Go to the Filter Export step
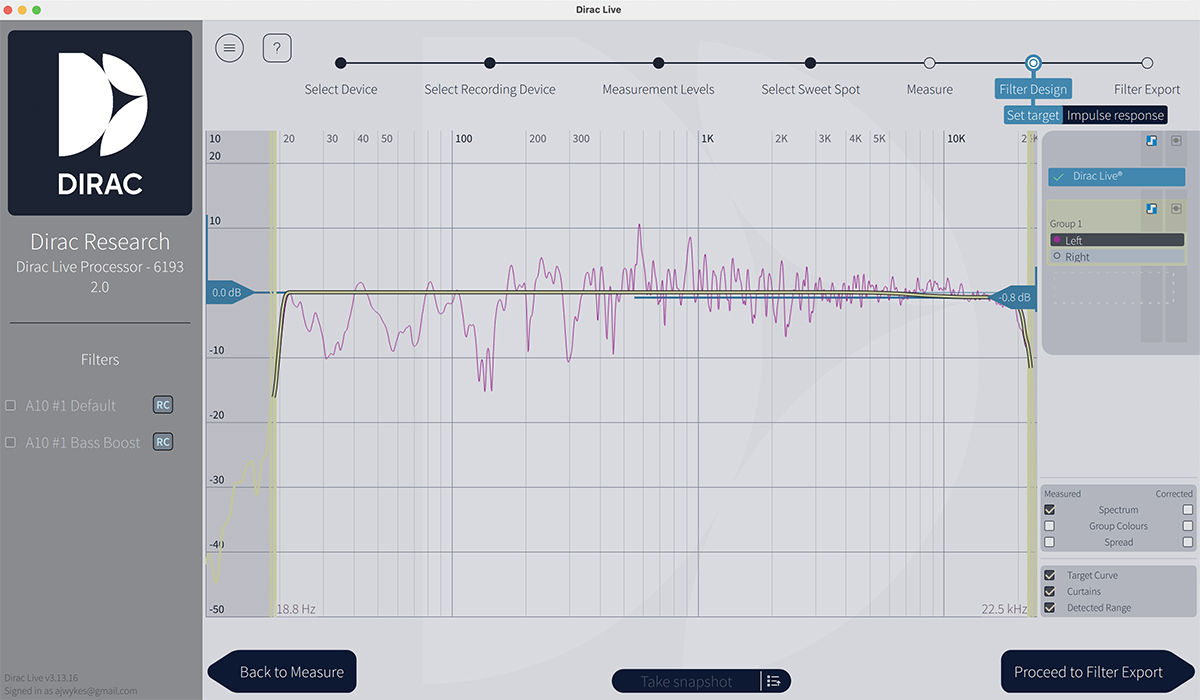The image size is (1200, 700). click(1147, 64)
